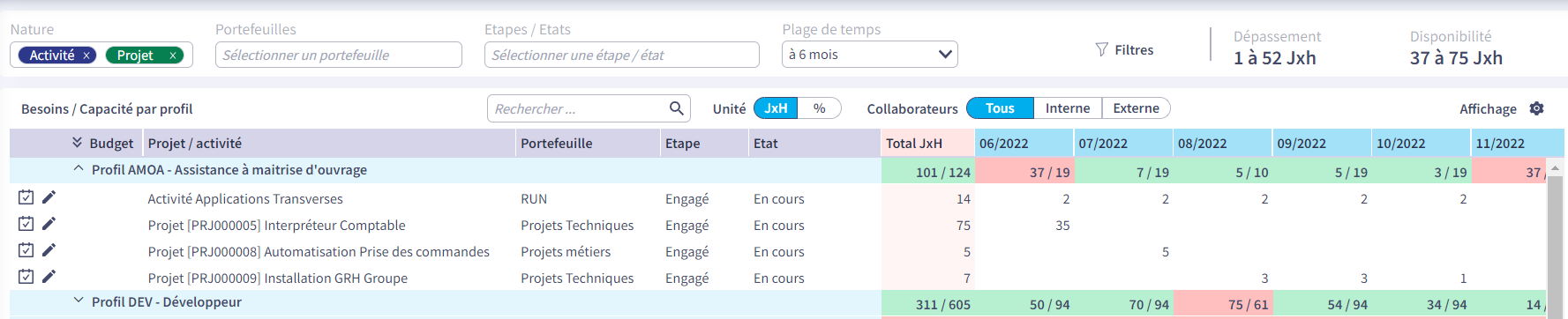
Task: Focus the Rechercher search field
Action: click(x=578, y=108)
